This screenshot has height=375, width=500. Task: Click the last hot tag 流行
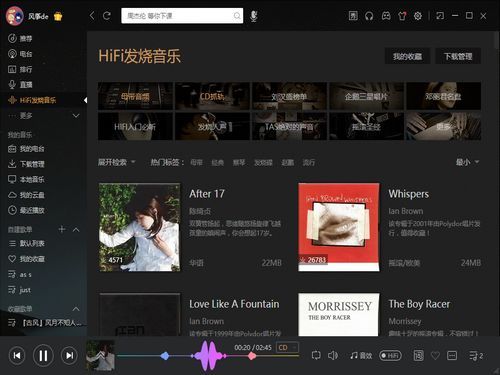(309, 163)
